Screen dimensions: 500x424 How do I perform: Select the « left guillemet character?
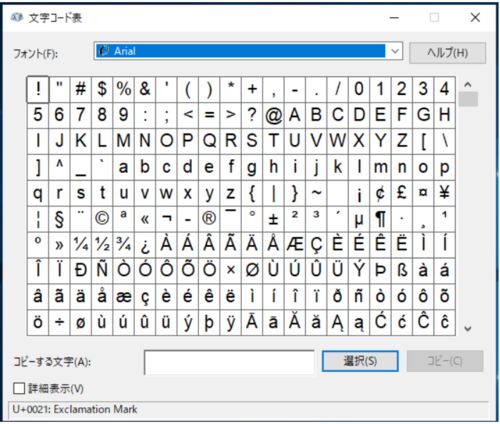click(x=145, y=219)
